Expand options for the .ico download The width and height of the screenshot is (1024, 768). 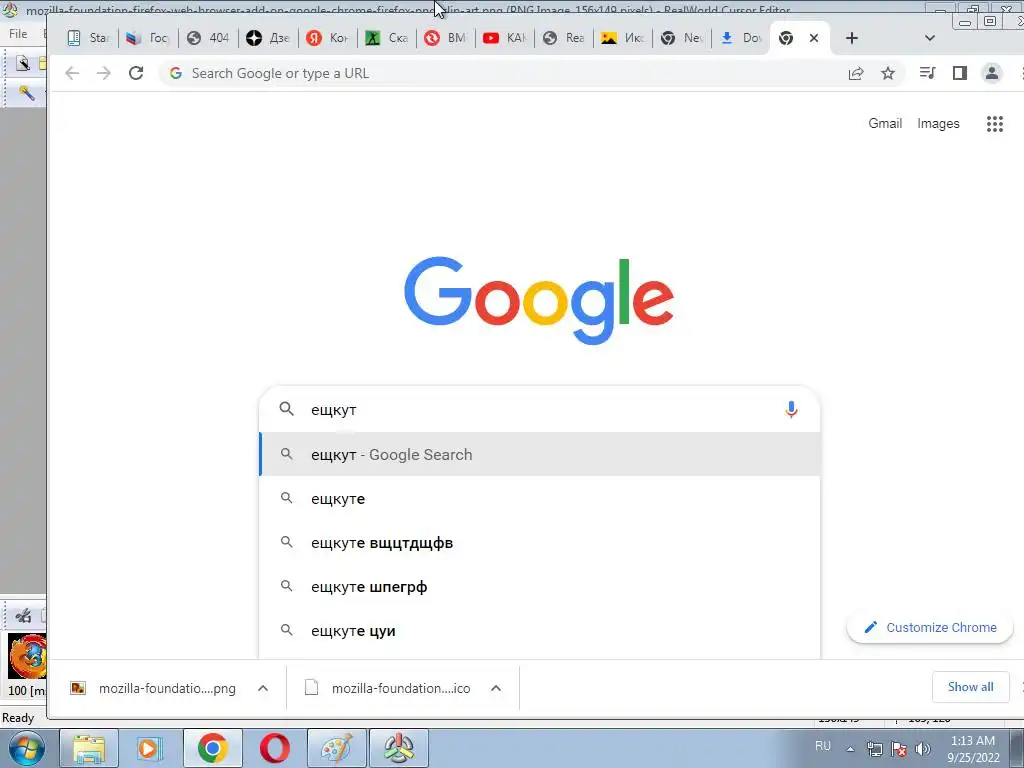[496, 688]
